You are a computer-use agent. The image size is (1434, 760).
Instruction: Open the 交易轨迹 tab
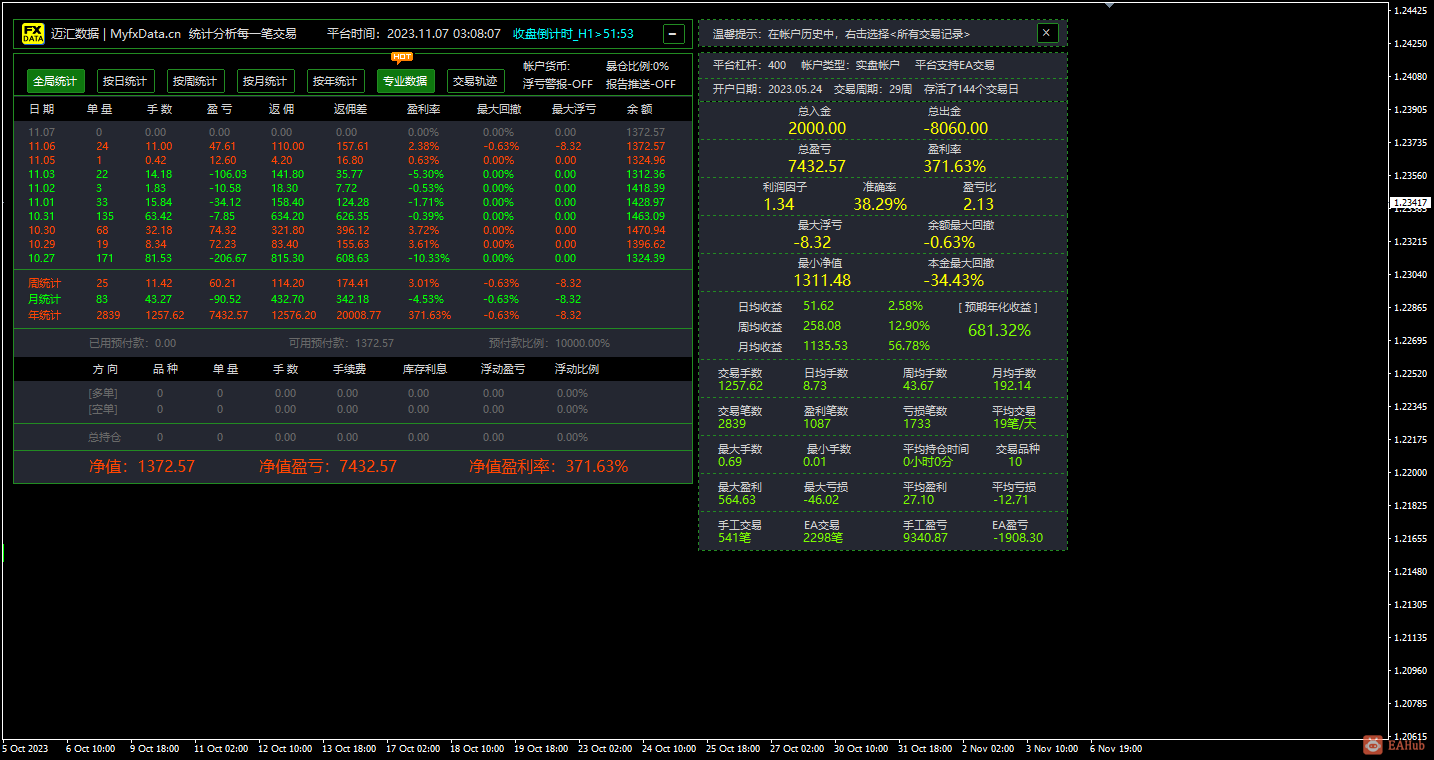click(475, 81)
